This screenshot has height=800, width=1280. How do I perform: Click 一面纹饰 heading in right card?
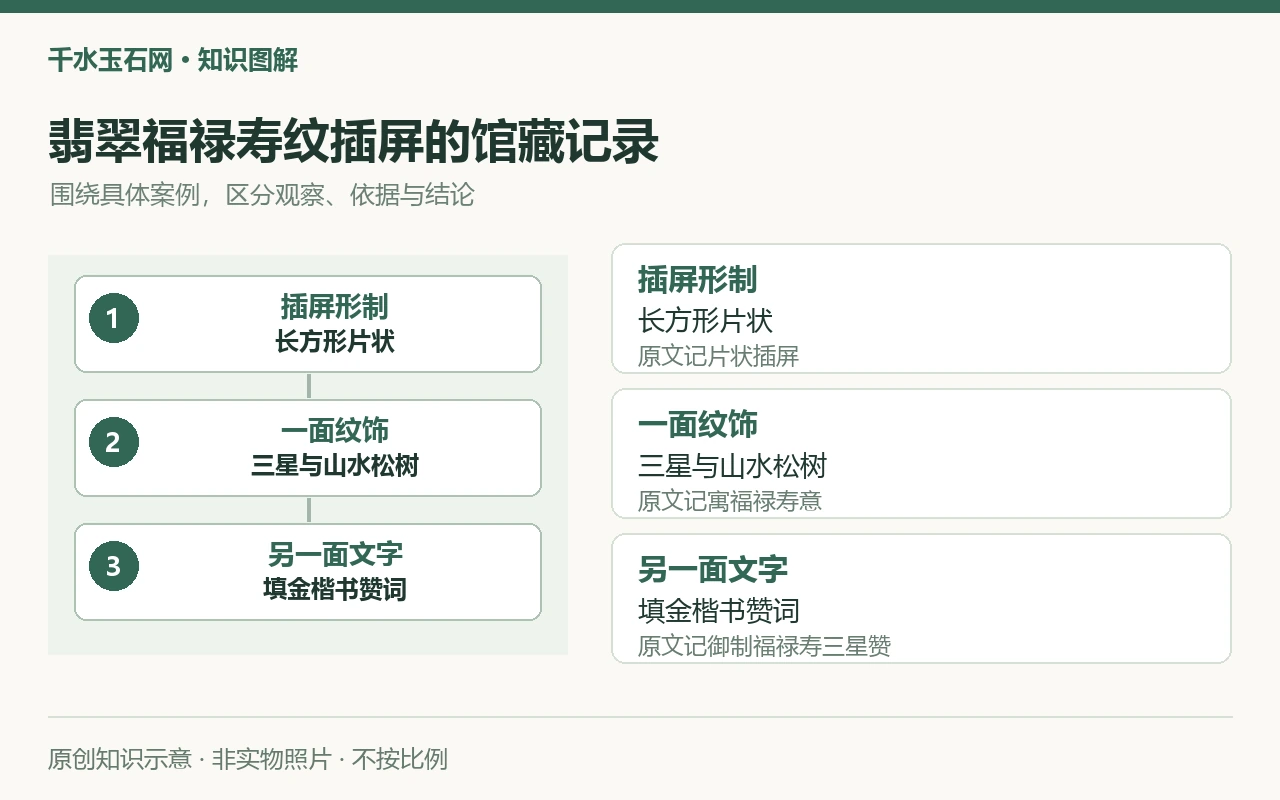point(698,425)
